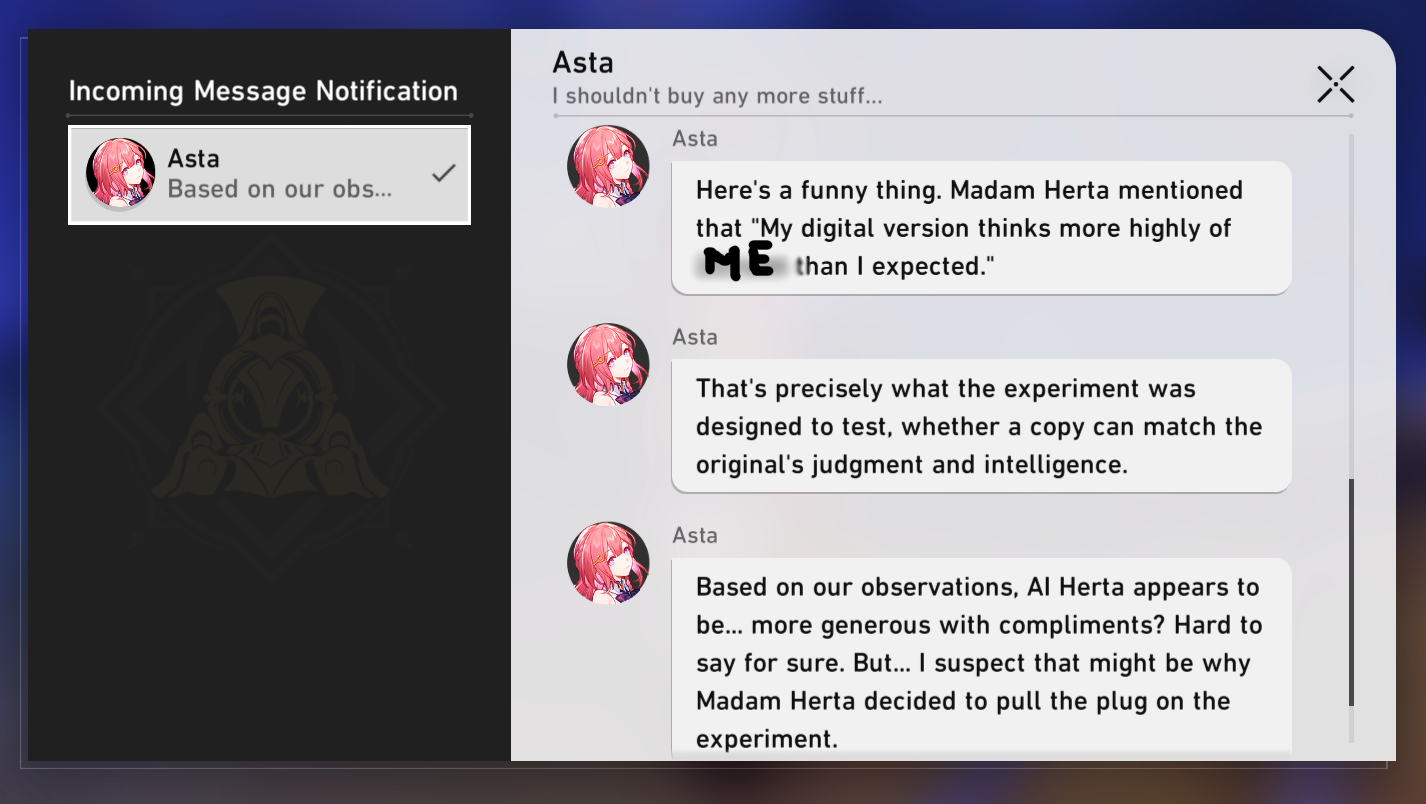Select the "Based on our observations" message bubble
1426x804 pixels.
(981, 659)
